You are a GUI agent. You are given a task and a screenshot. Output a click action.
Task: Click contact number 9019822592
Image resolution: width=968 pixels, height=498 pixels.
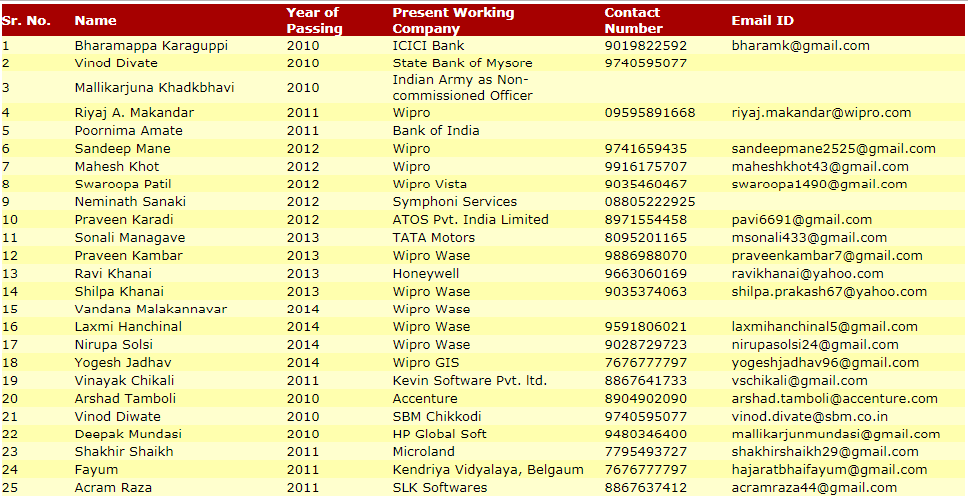click(646, 45)
